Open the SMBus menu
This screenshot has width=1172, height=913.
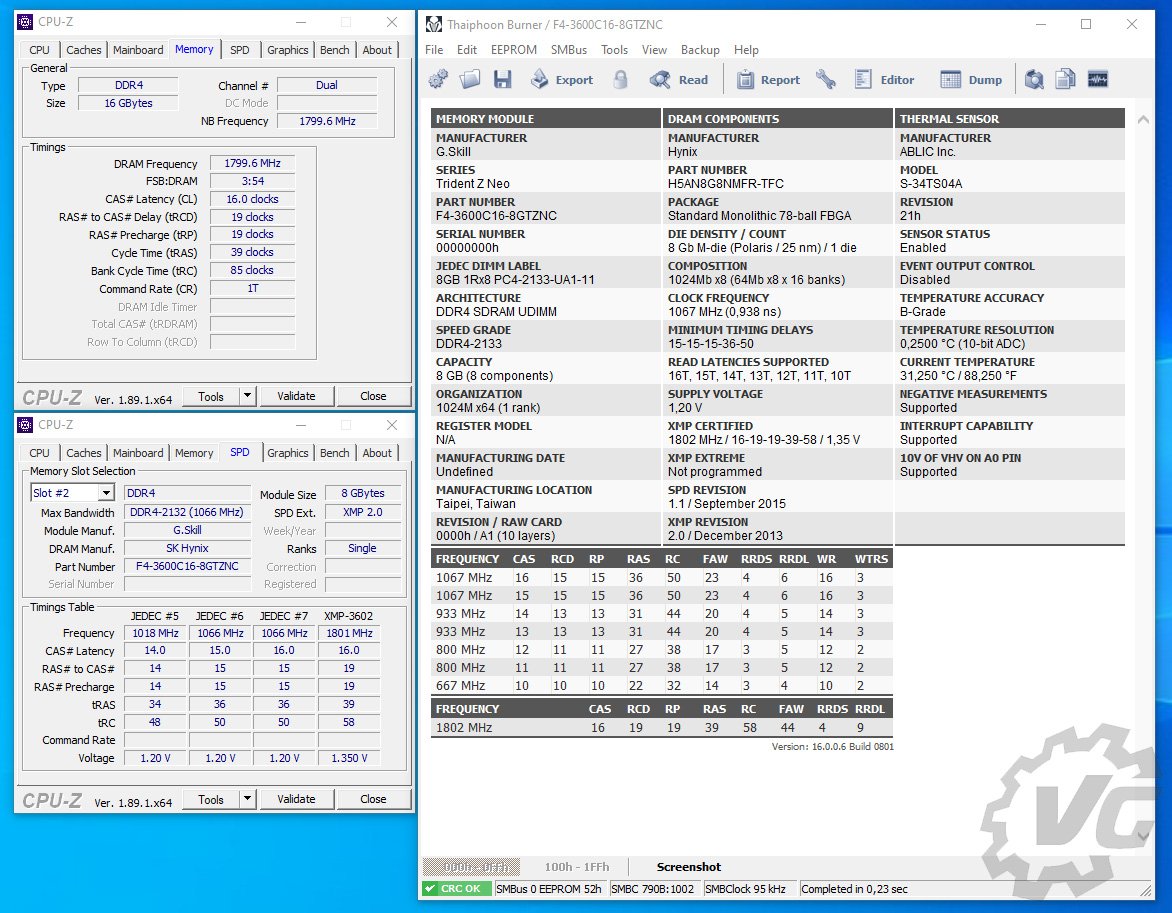coord(569,49)
